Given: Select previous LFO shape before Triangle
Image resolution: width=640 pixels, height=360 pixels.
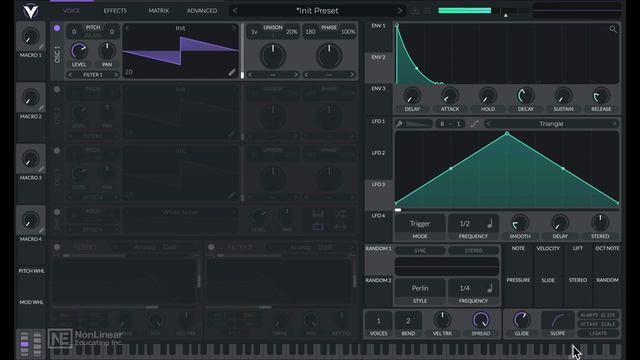Looking at the screenshot, I should coord(489,124).
